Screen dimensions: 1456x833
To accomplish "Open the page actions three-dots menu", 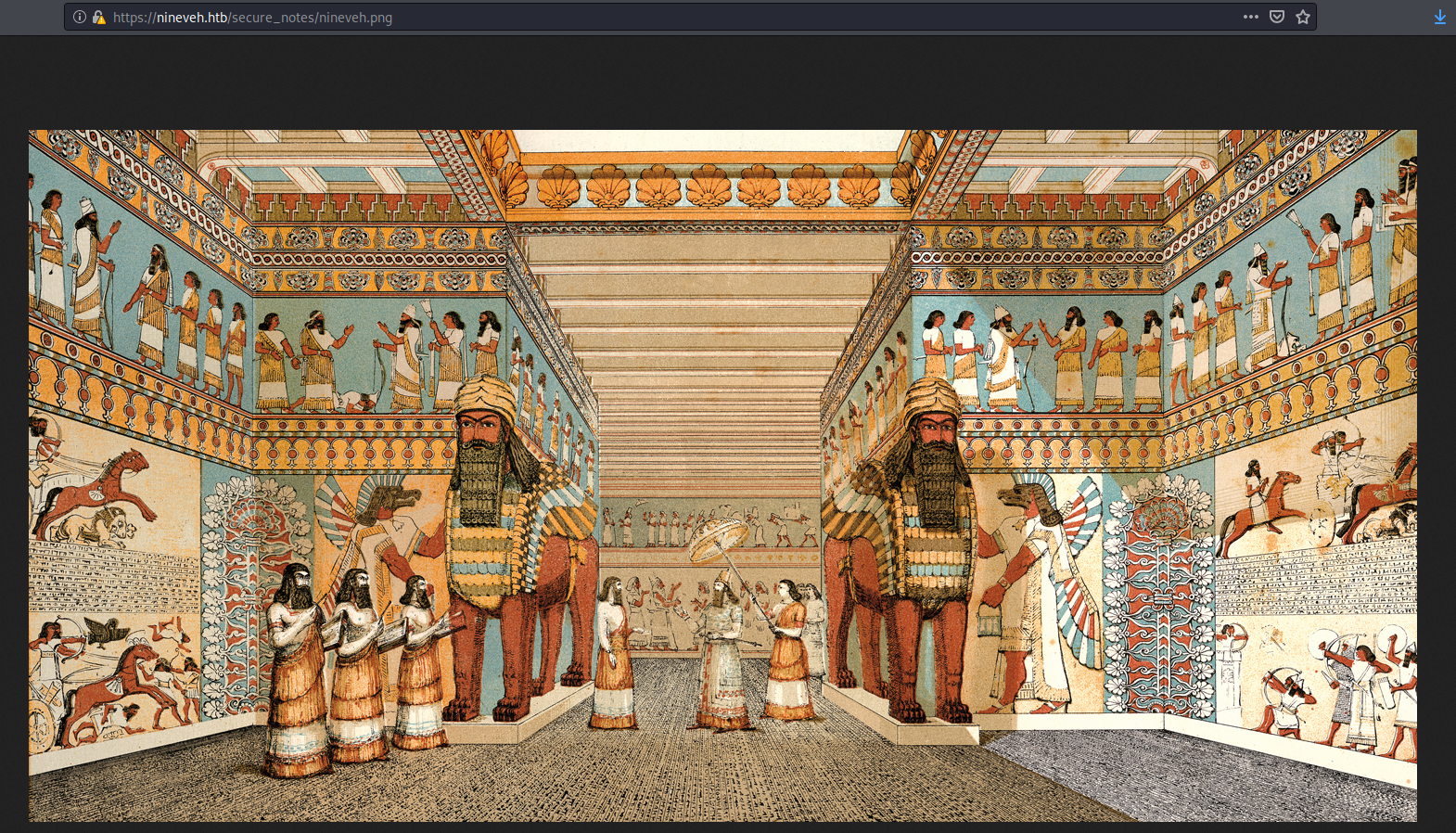I will (x=1251, y=17).
